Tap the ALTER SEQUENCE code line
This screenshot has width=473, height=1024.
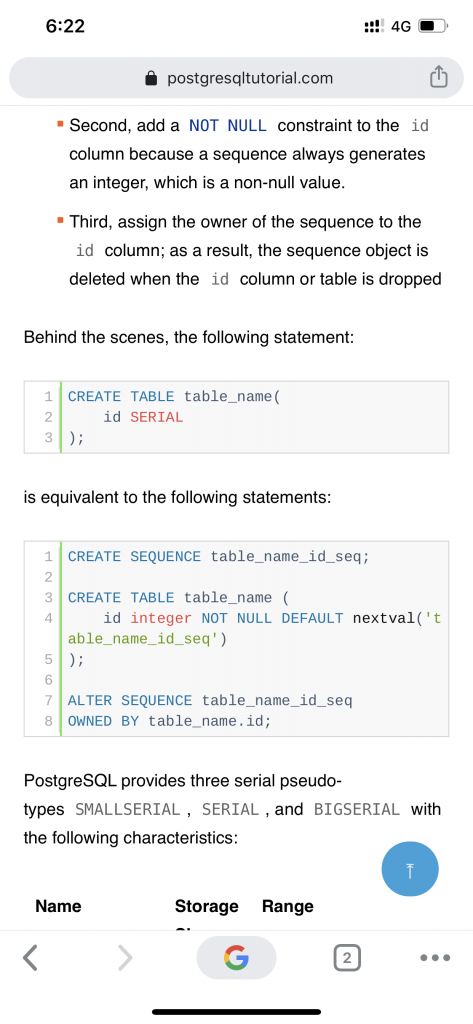tap(210, 701)
